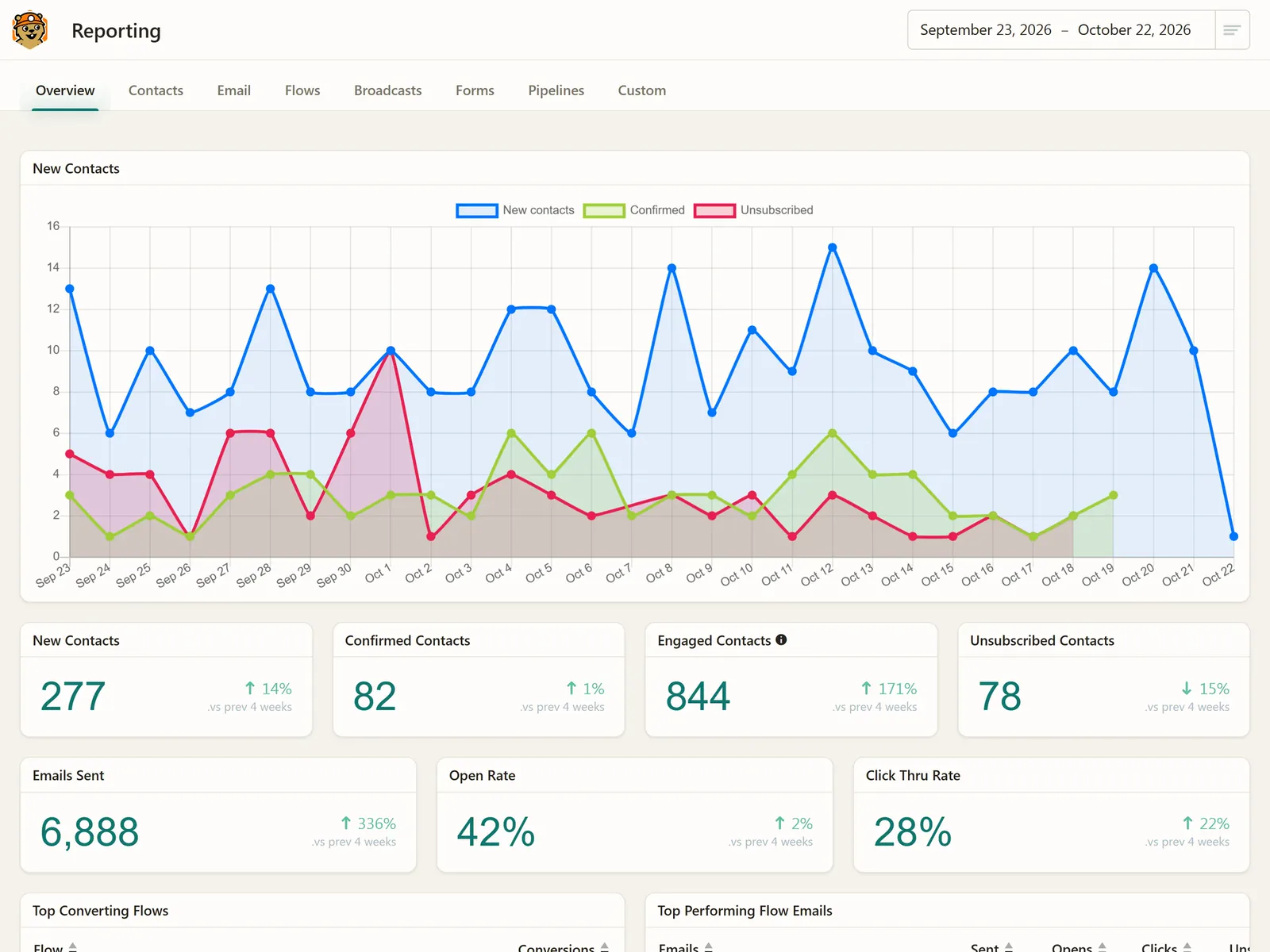Toggle the Unsubscribed series in the chart legend
Image resolution: width=1270 pixels, height=952 pixels.
point(753,210)
